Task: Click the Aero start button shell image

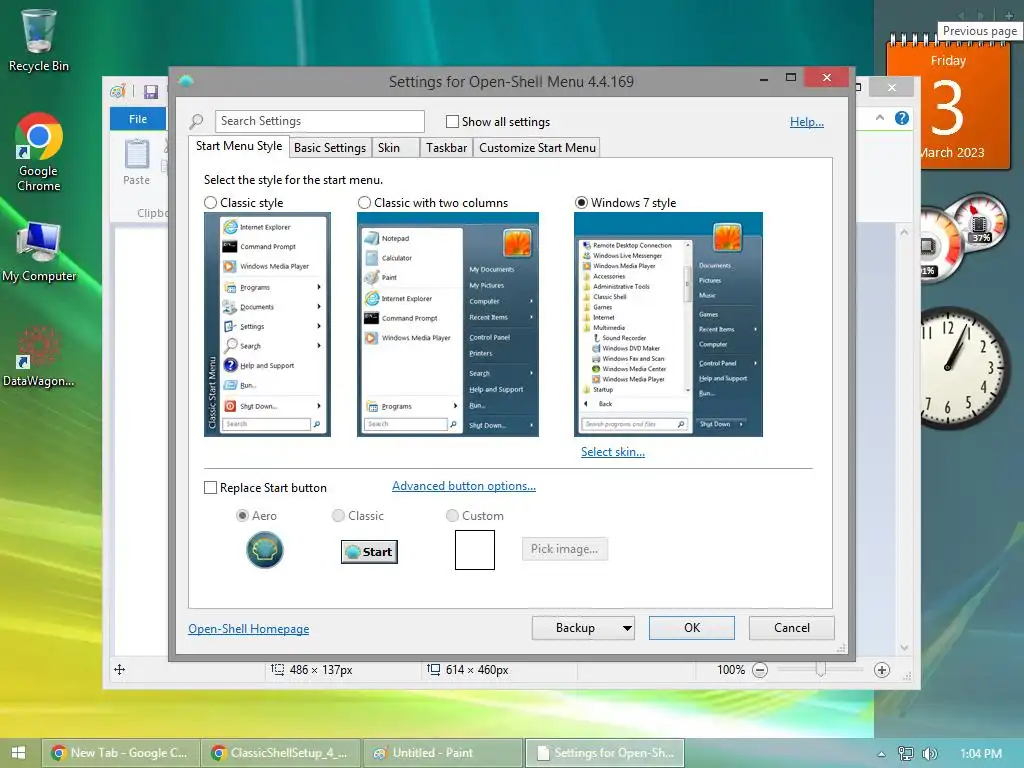Action: pos(264,550)
